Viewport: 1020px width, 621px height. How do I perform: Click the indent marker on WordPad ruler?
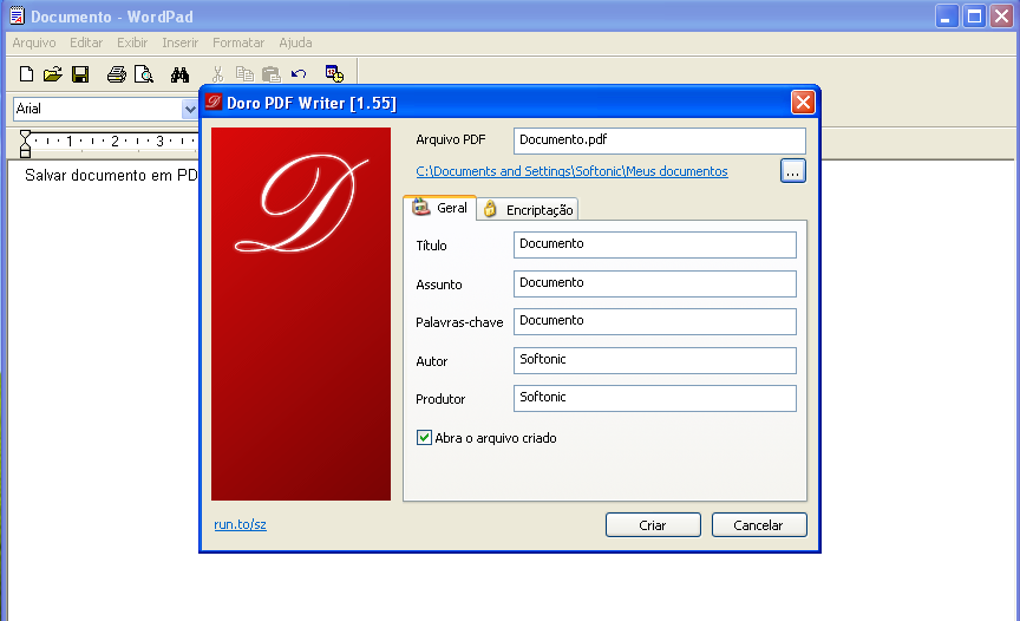click(25, 144)
